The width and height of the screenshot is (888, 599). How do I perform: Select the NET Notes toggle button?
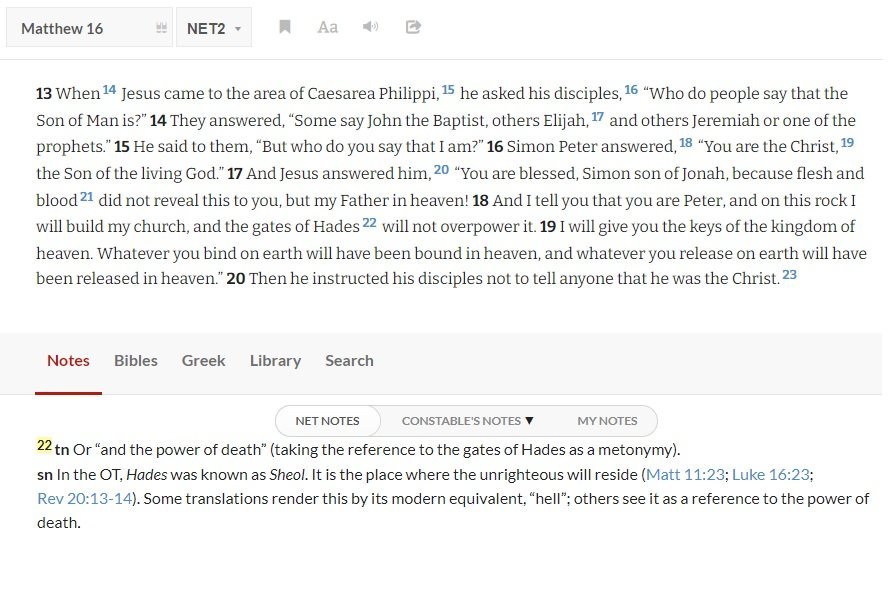tap(327, 421)
